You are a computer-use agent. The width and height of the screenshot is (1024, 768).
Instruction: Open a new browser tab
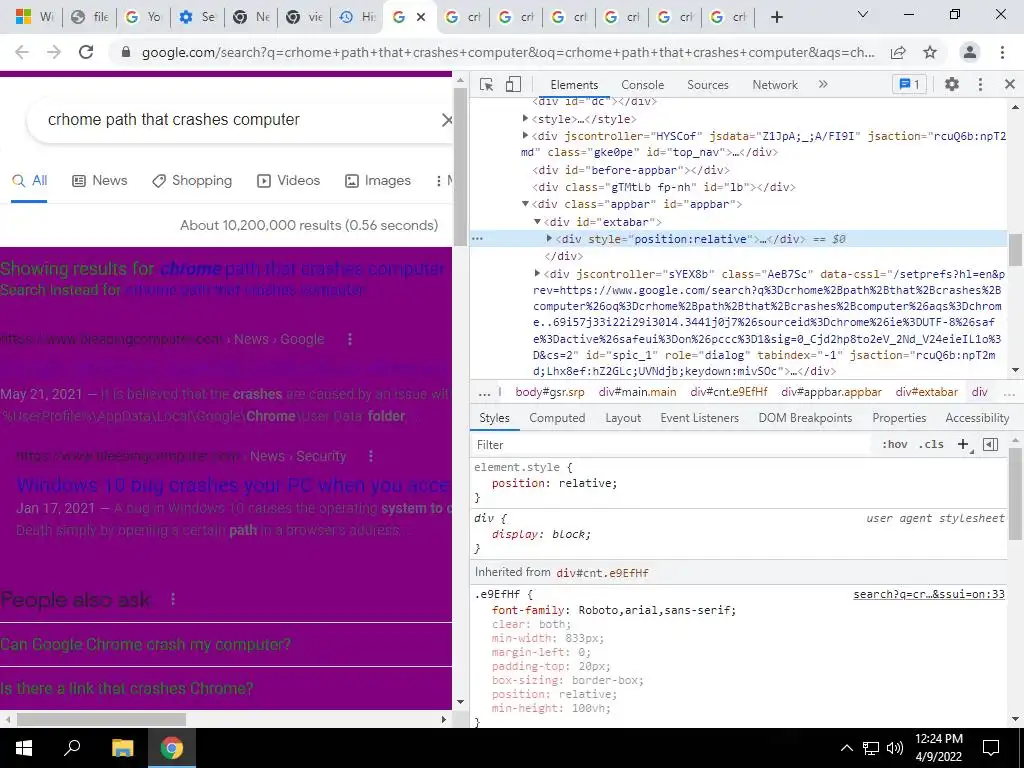pyautogui.click(x=776, y=17)
